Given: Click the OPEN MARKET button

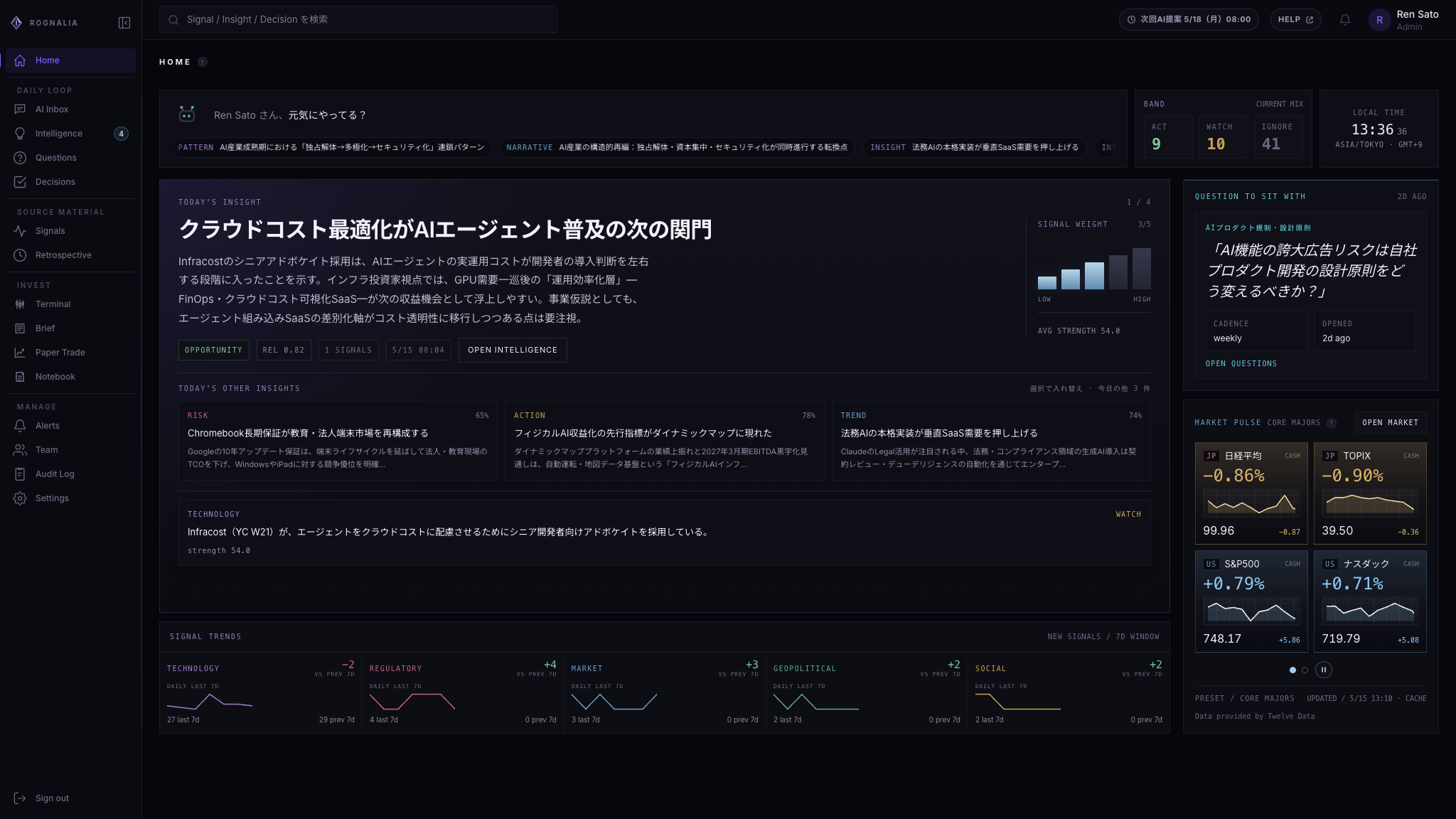Looking at the screenshot, I should pos(1390,423).
